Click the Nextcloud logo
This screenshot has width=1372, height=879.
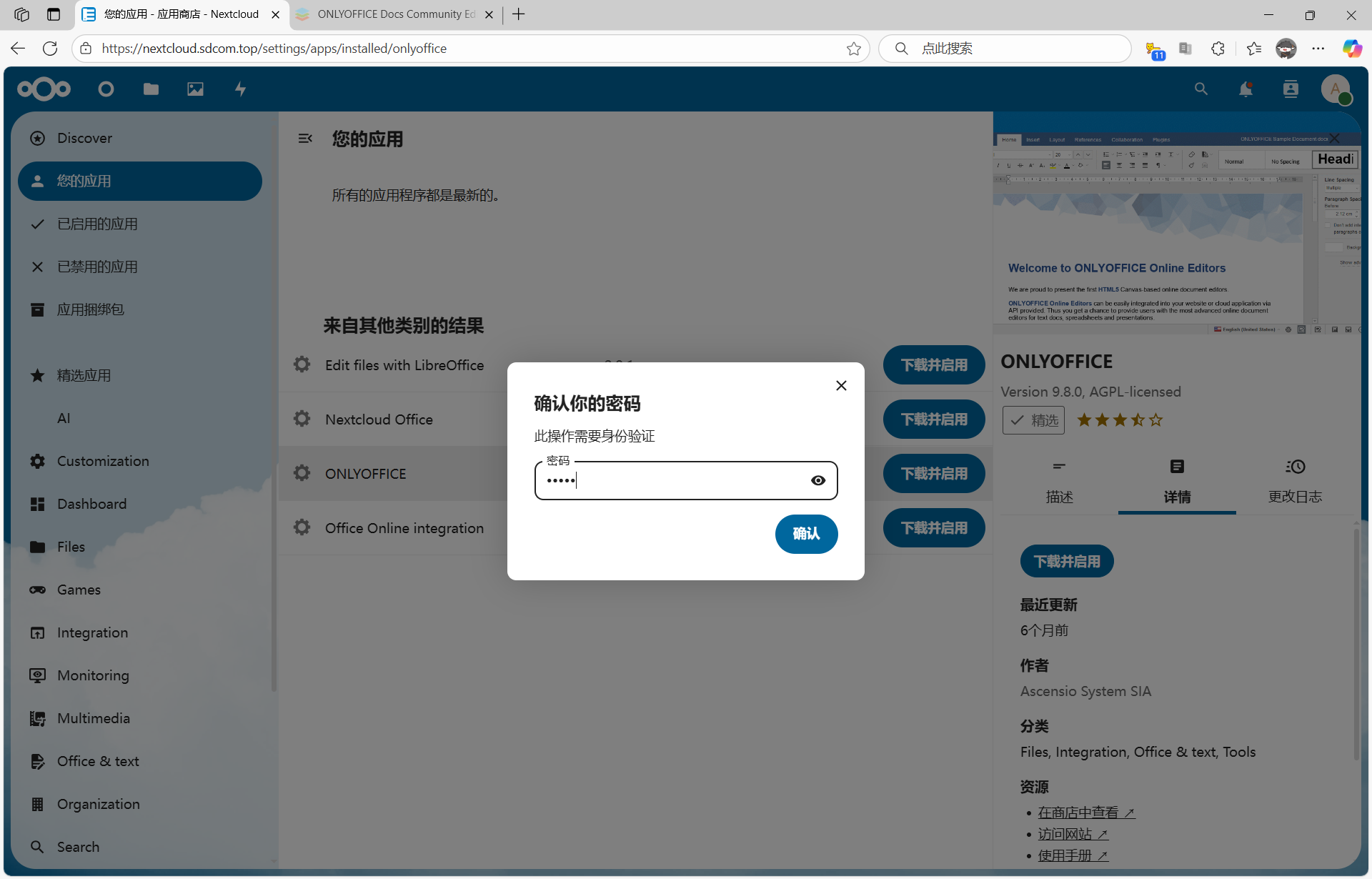[44, 89]
